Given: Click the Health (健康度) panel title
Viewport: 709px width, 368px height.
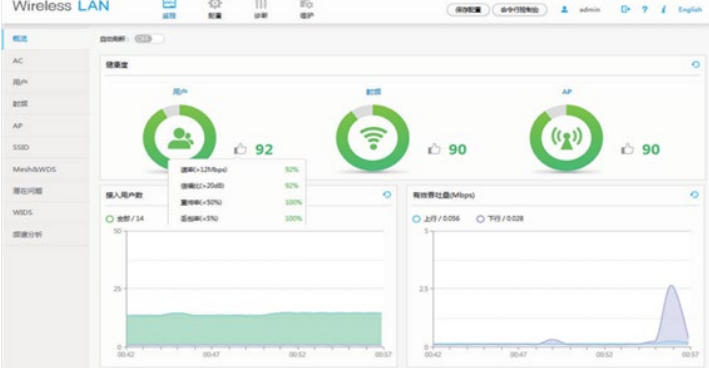Looking at the screenshot, I should (x=117, y=65).
